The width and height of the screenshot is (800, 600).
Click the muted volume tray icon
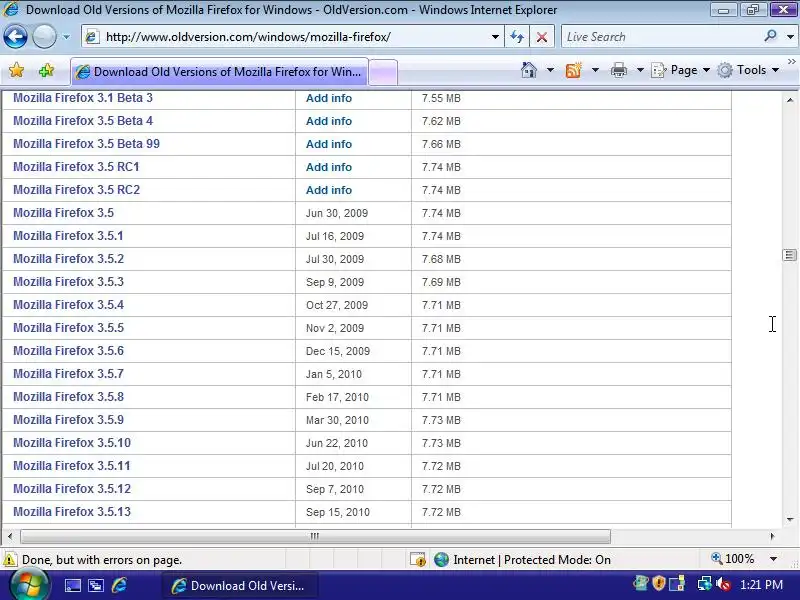pos(722,584)
